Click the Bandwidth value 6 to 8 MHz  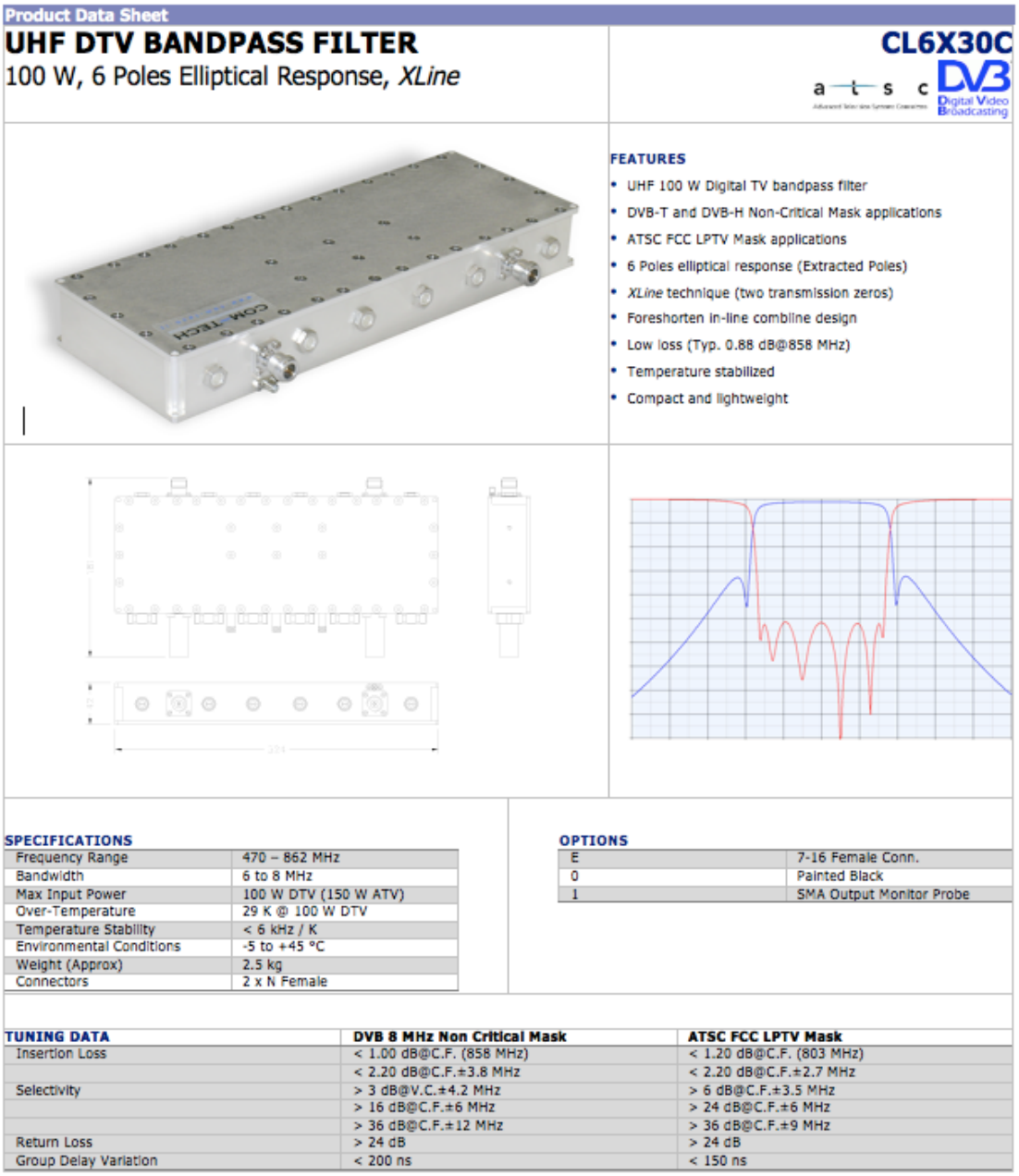tap(277, 876)
